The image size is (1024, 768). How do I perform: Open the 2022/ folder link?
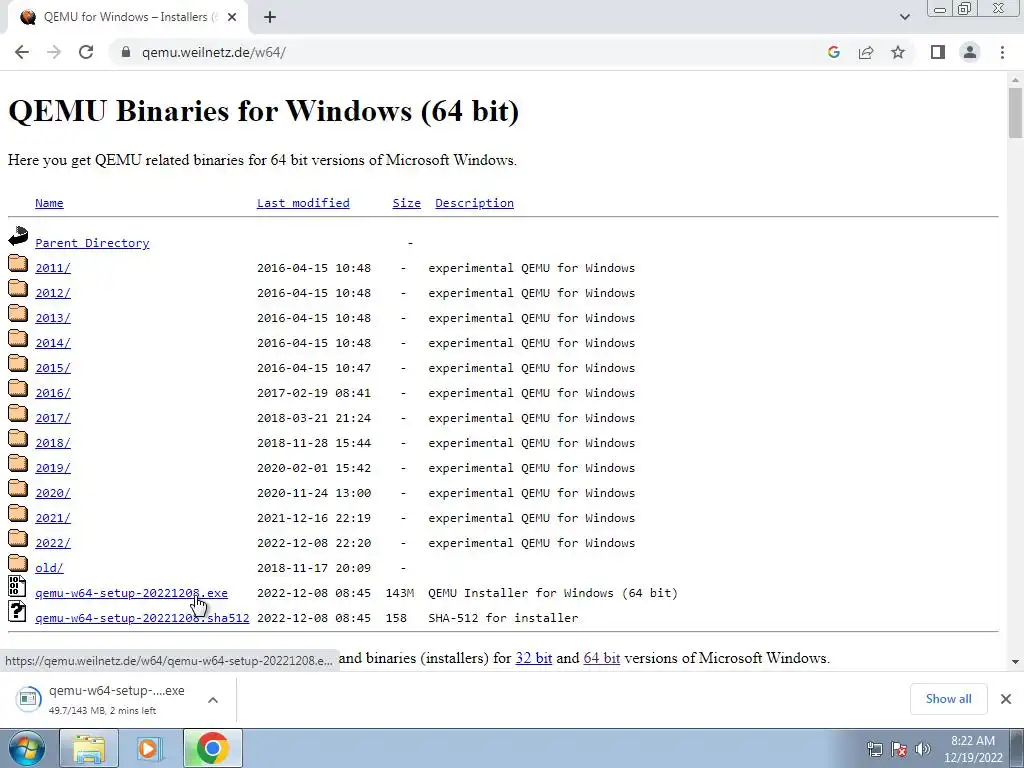53,543
